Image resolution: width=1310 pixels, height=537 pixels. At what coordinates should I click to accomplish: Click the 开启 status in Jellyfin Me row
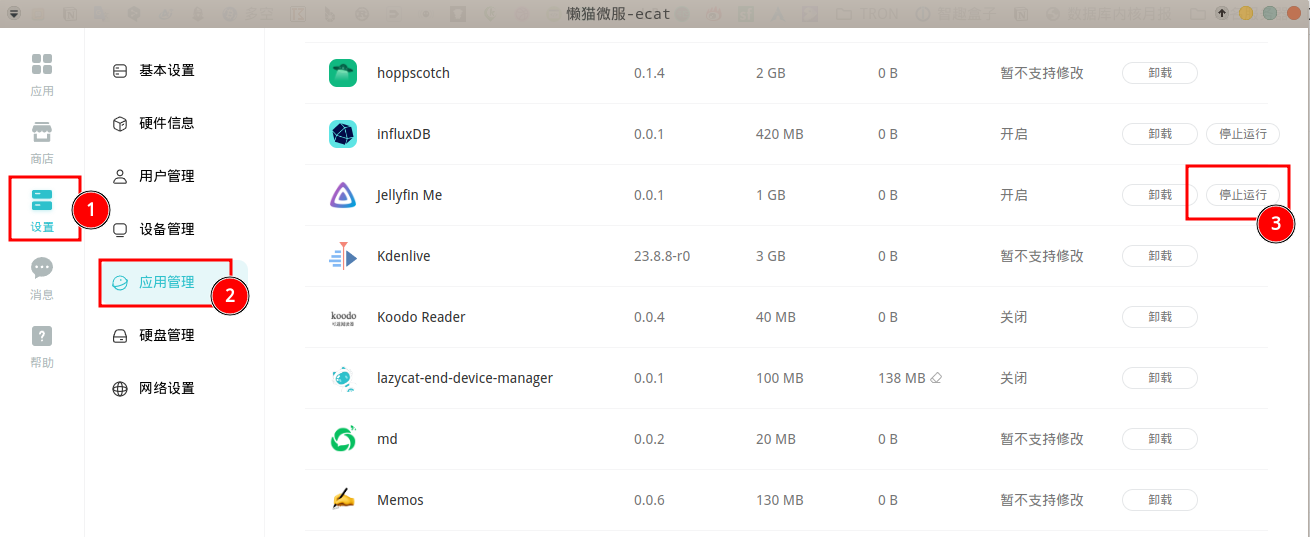pos(1014,195)
